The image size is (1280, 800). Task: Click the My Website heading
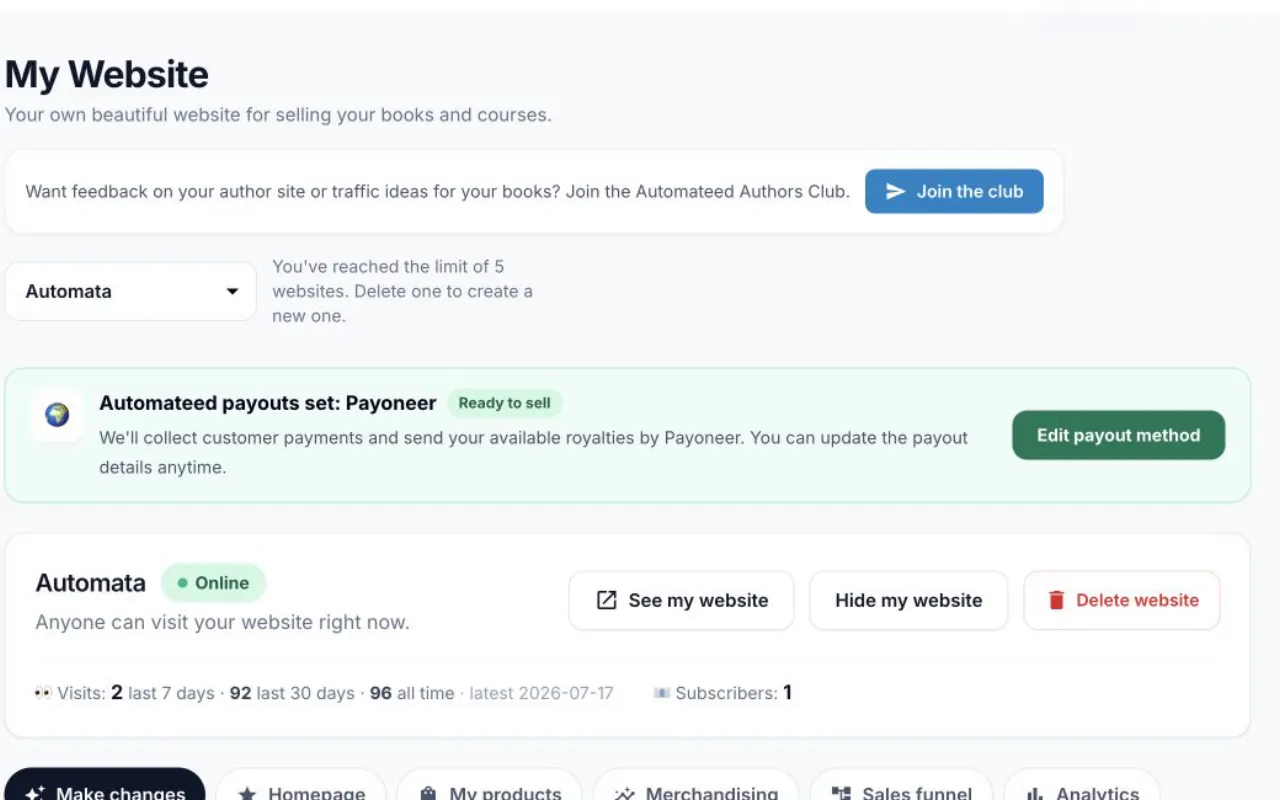[107, 75]
